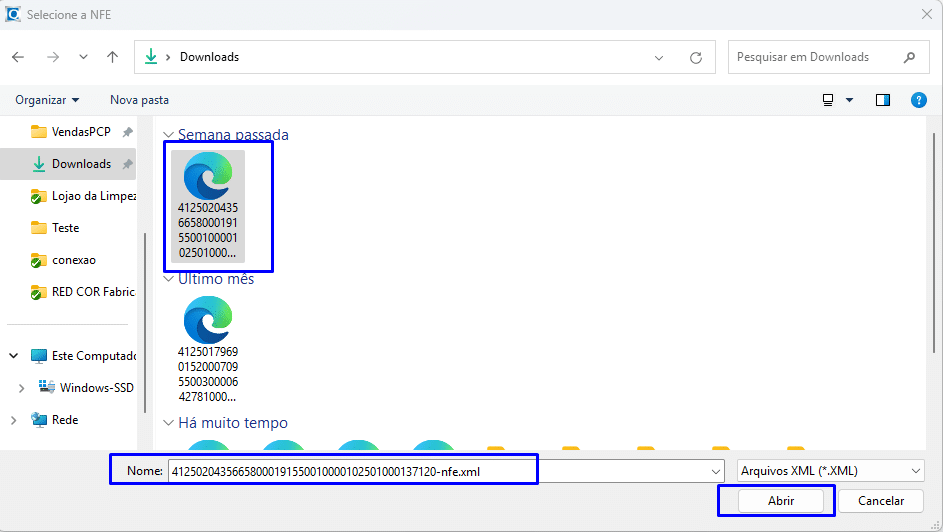The image size is (943, 532).
Task: Click the Abrir button
Action: pyautogui.click(x=780, y=501)
